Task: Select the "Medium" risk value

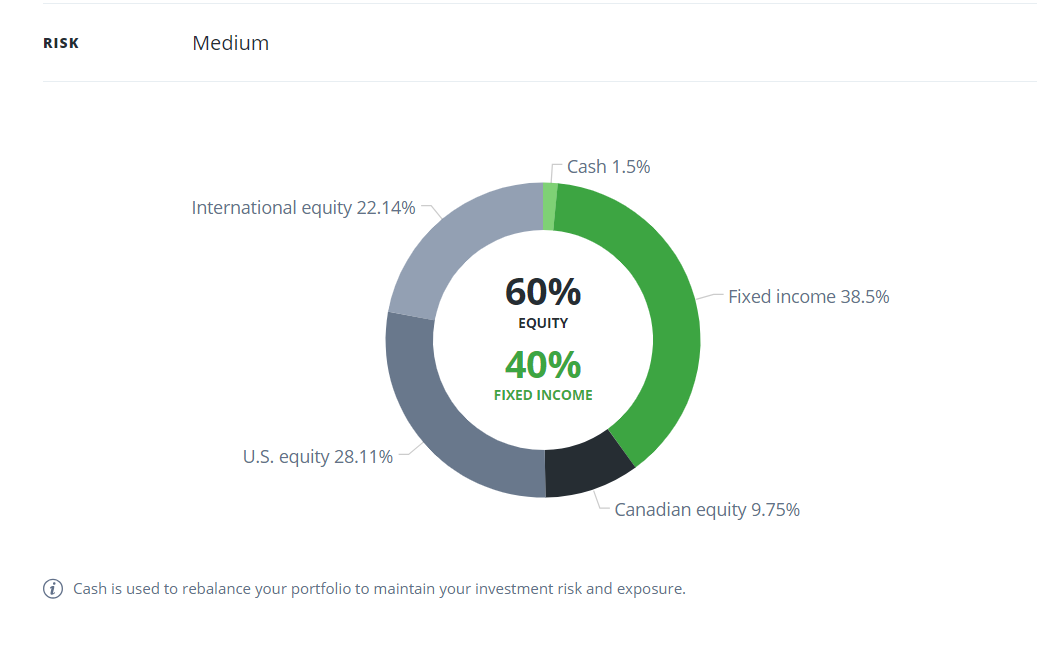Action: tap(230, 43)
